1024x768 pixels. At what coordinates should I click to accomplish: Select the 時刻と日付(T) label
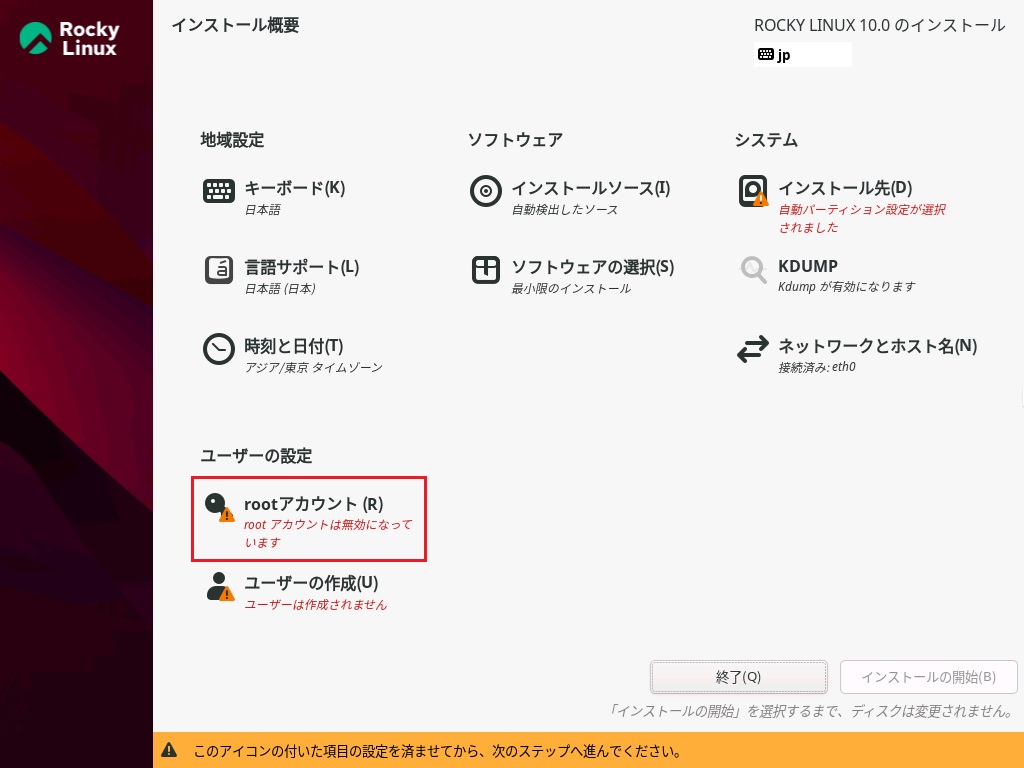click(x=293, y=346)
